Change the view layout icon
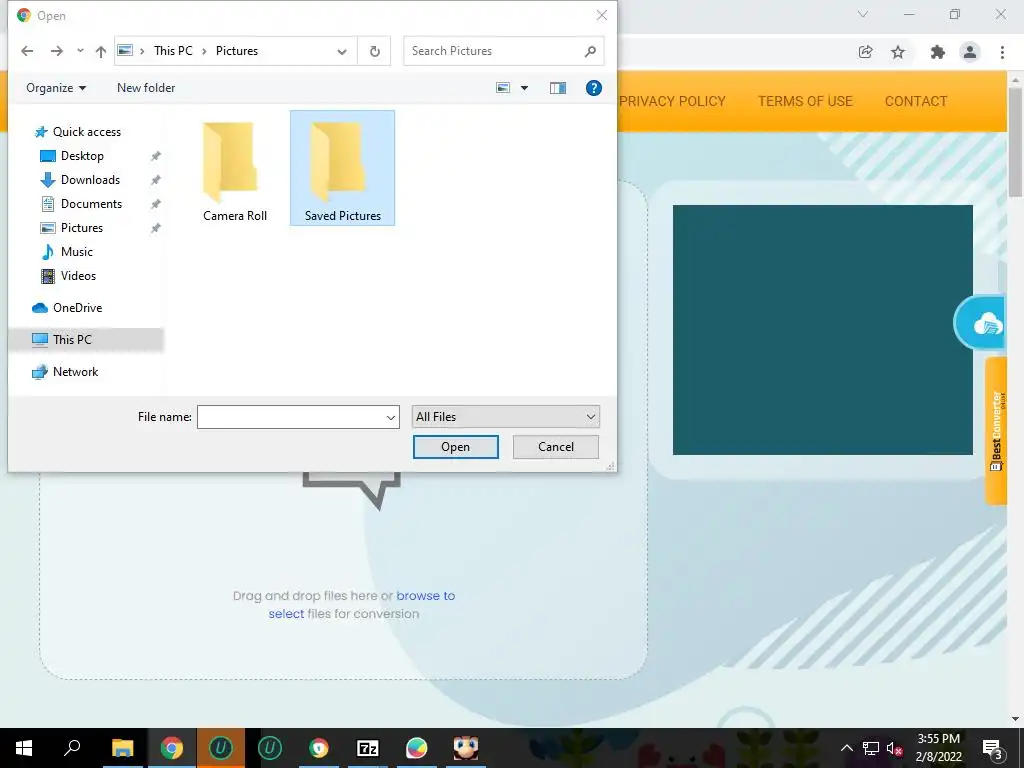 (x=503, y=88)
